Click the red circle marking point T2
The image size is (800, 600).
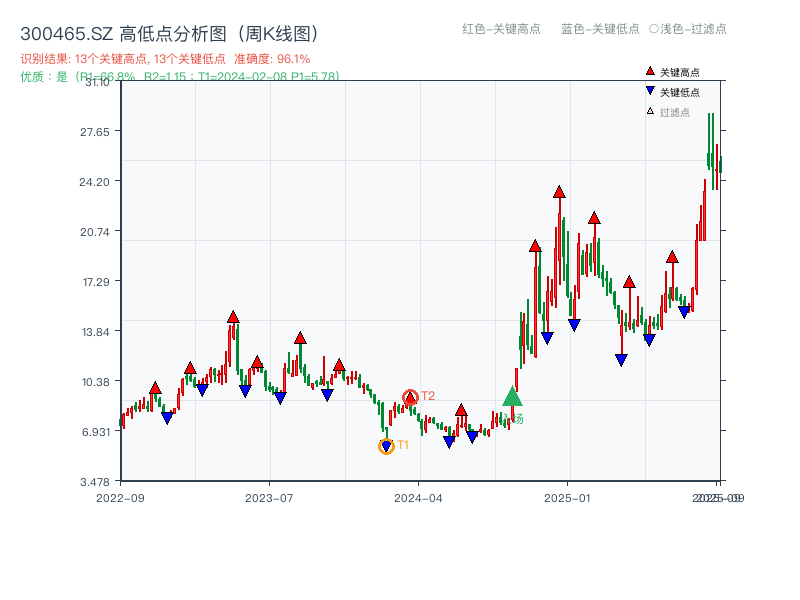point(410,396)
